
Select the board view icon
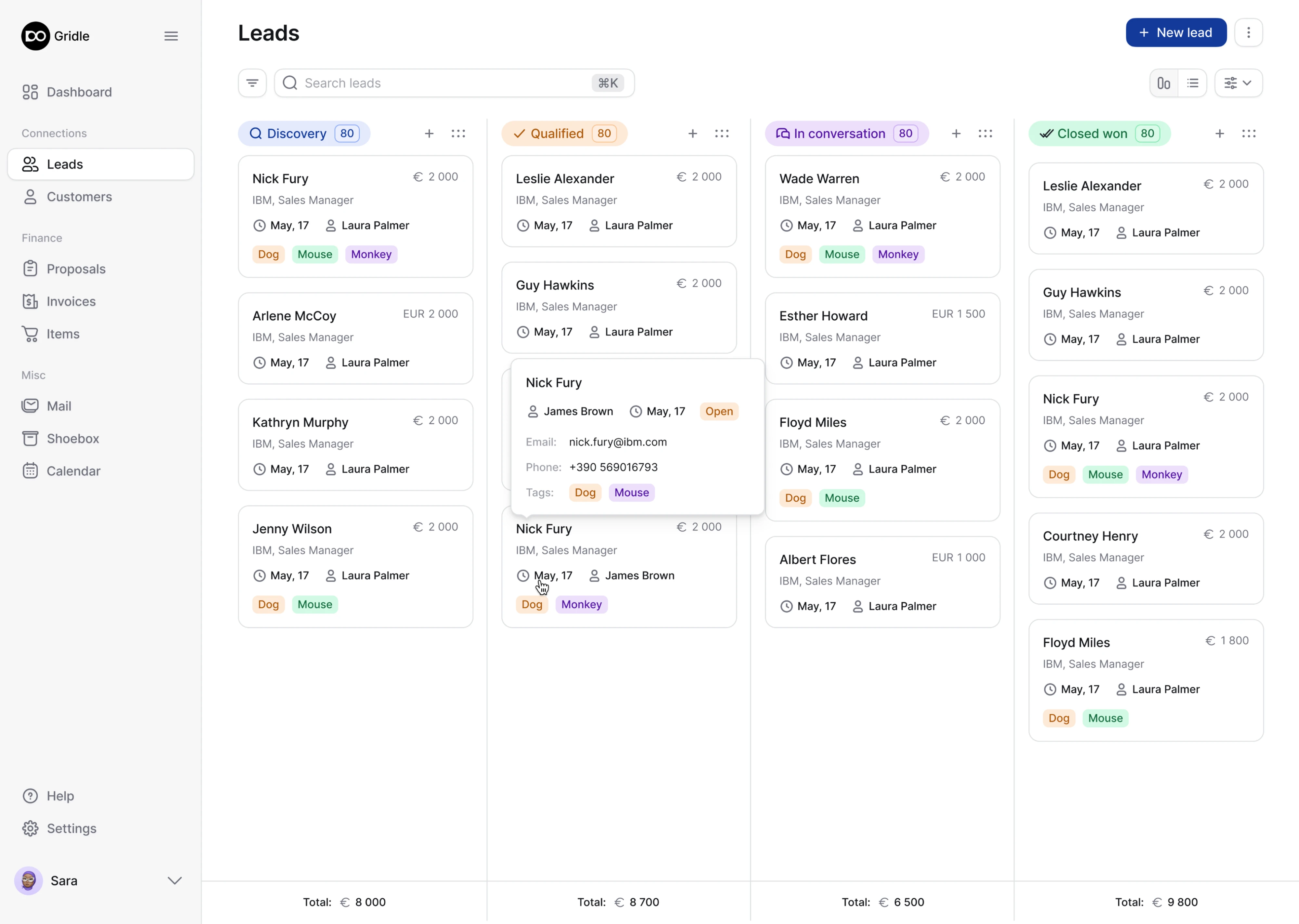[x=1163, y=83]
